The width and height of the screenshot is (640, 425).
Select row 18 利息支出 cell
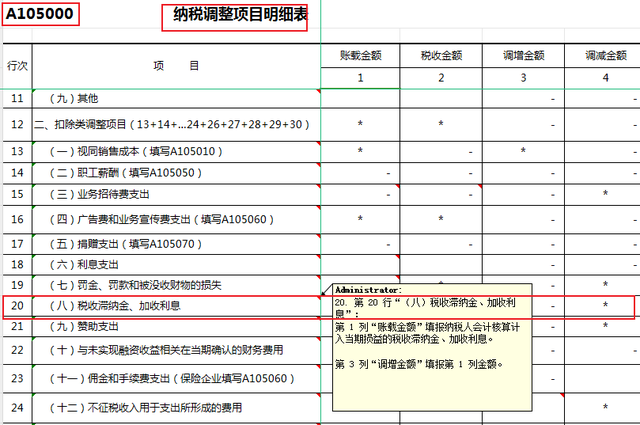pos(176,265)
